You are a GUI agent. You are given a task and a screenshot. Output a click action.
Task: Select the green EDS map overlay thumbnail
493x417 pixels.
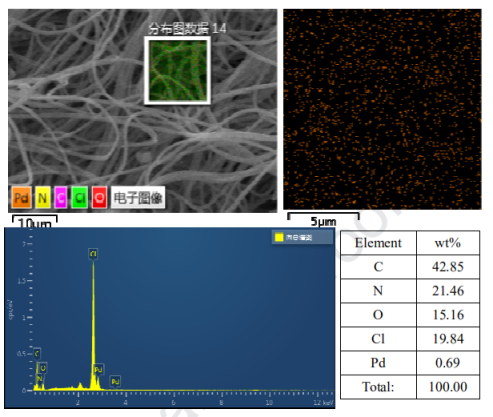pos(177,70)
